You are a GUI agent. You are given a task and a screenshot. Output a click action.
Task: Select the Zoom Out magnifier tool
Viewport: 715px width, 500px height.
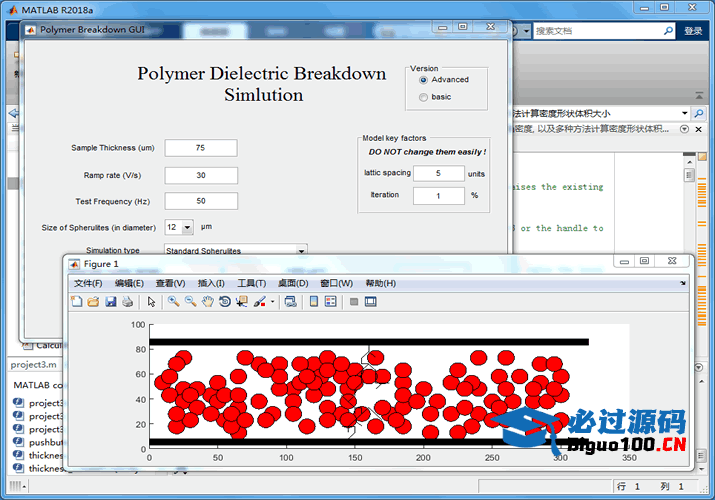pyautogui.click(x=190, y=302)
